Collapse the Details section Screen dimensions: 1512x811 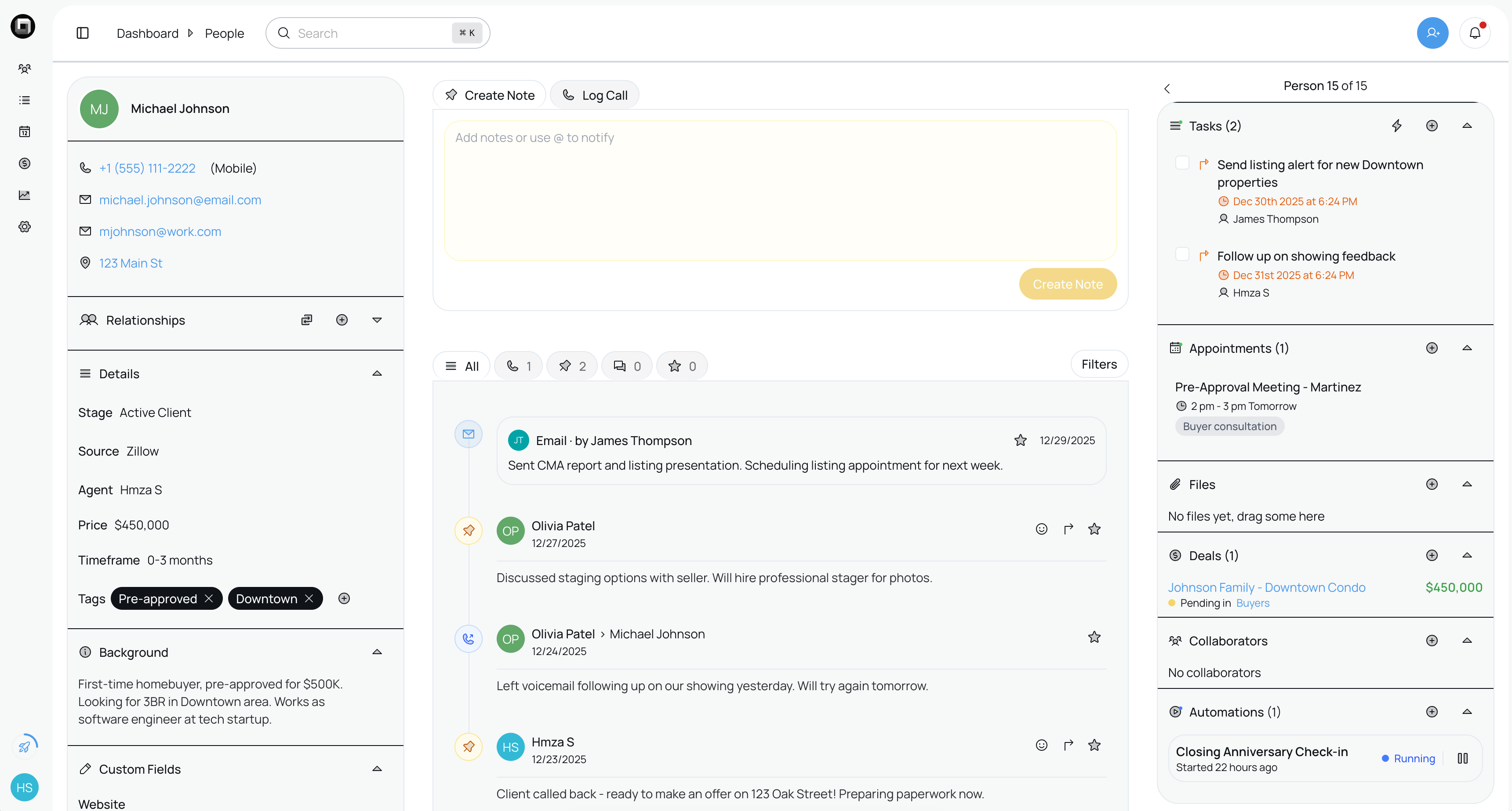tap(377, 374)
